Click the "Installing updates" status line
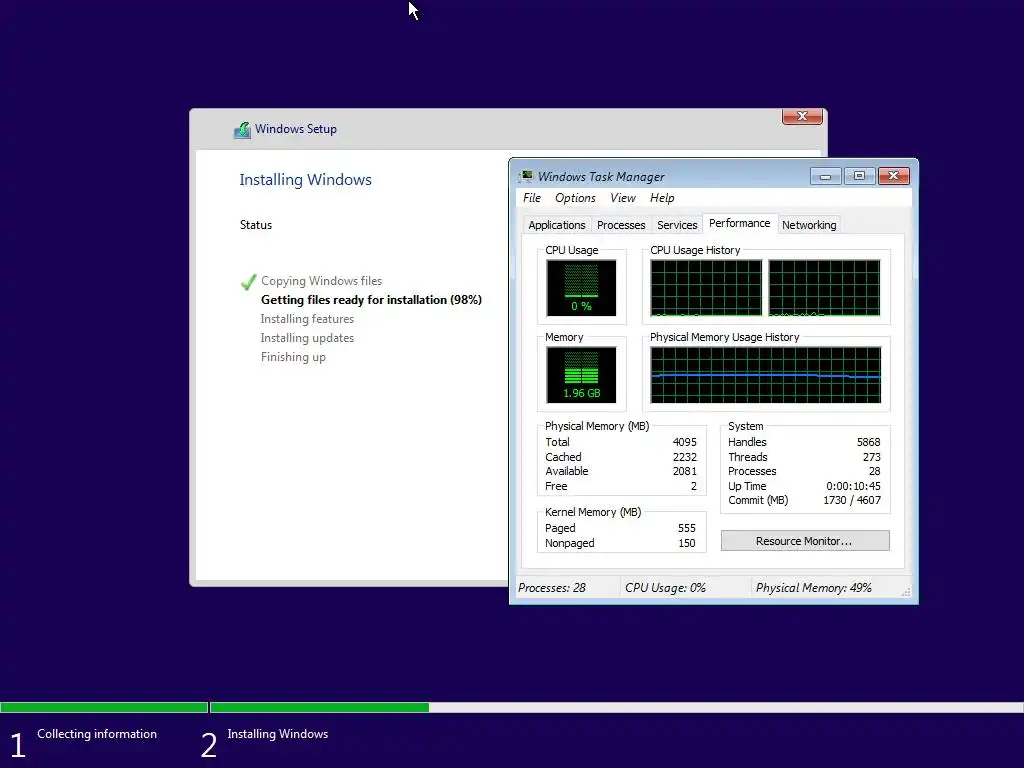1024x768 pixels. click(x=307, y=338)
